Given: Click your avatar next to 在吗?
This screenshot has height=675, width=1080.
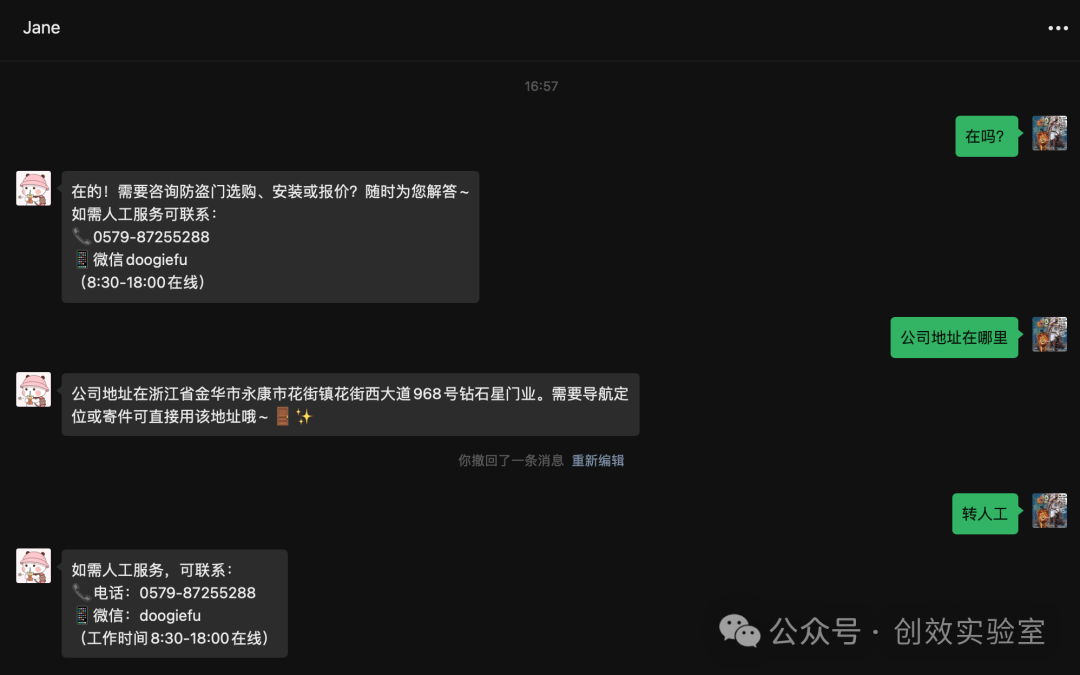Looking at the screenshot, I should tap(1049, 133).
